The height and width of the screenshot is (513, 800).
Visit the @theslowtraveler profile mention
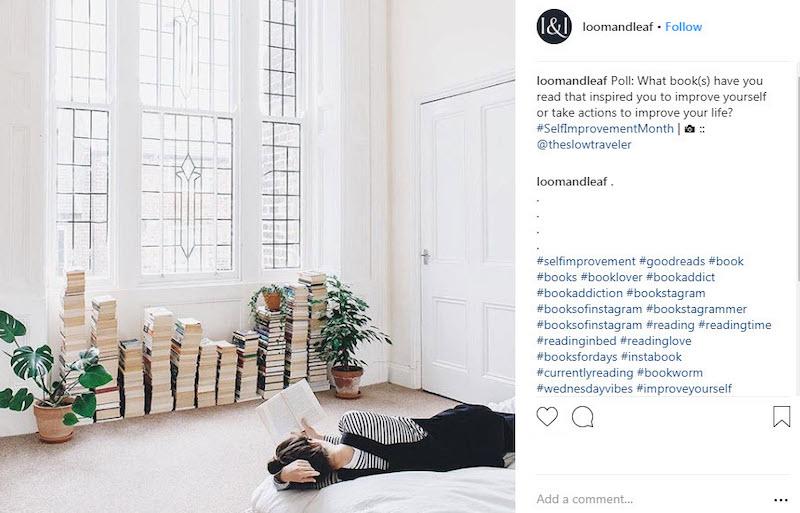coord(584,144)
